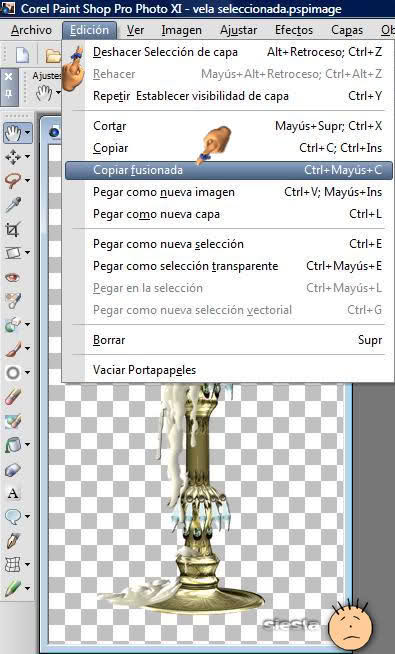The height and width of the screenshot is (654, 395).
Task: Select the Lighten/Darken ring tool
Action: click(x=13, y=372)
